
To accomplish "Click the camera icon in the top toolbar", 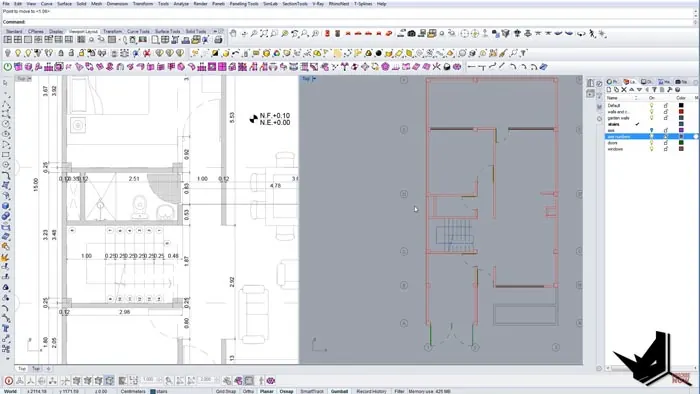I will click(x=412, y=33).
